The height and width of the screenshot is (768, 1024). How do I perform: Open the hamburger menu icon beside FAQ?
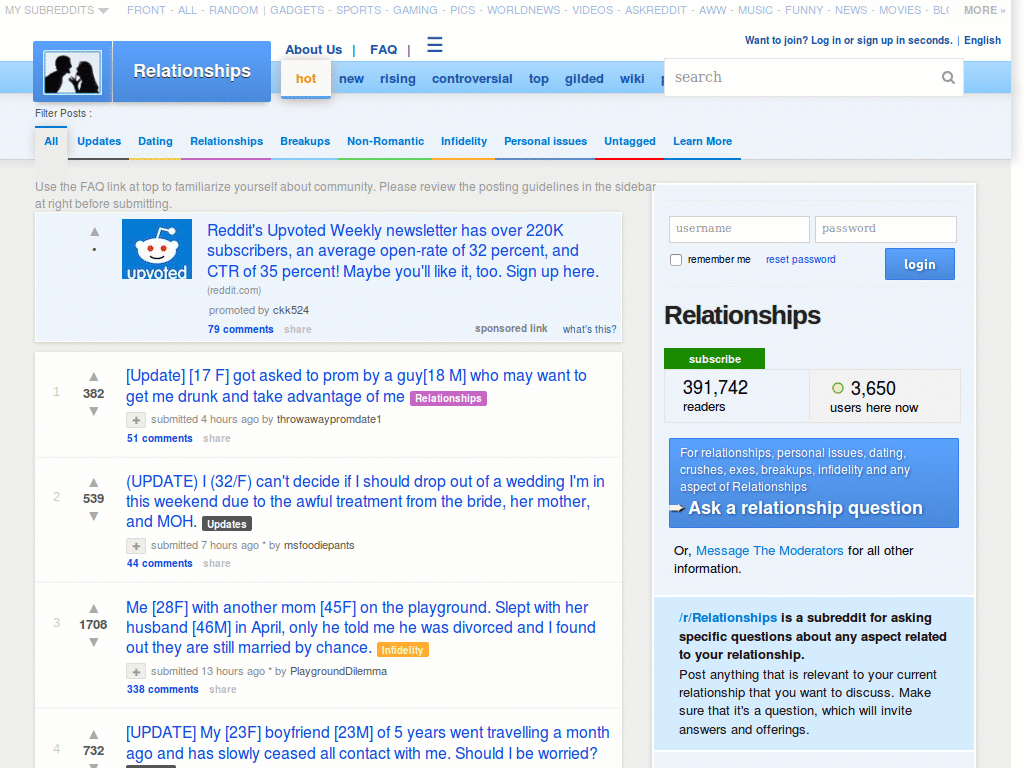click(434, 45)
